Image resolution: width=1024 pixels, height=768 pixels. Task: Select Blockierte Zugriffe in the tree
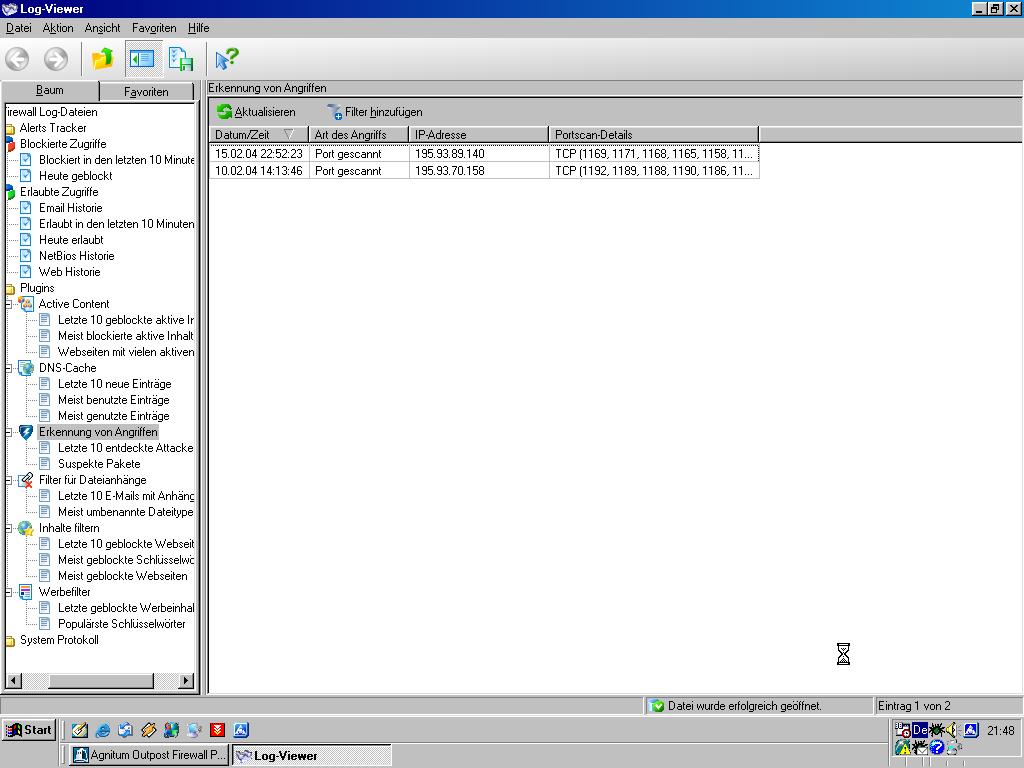(63, 144)
